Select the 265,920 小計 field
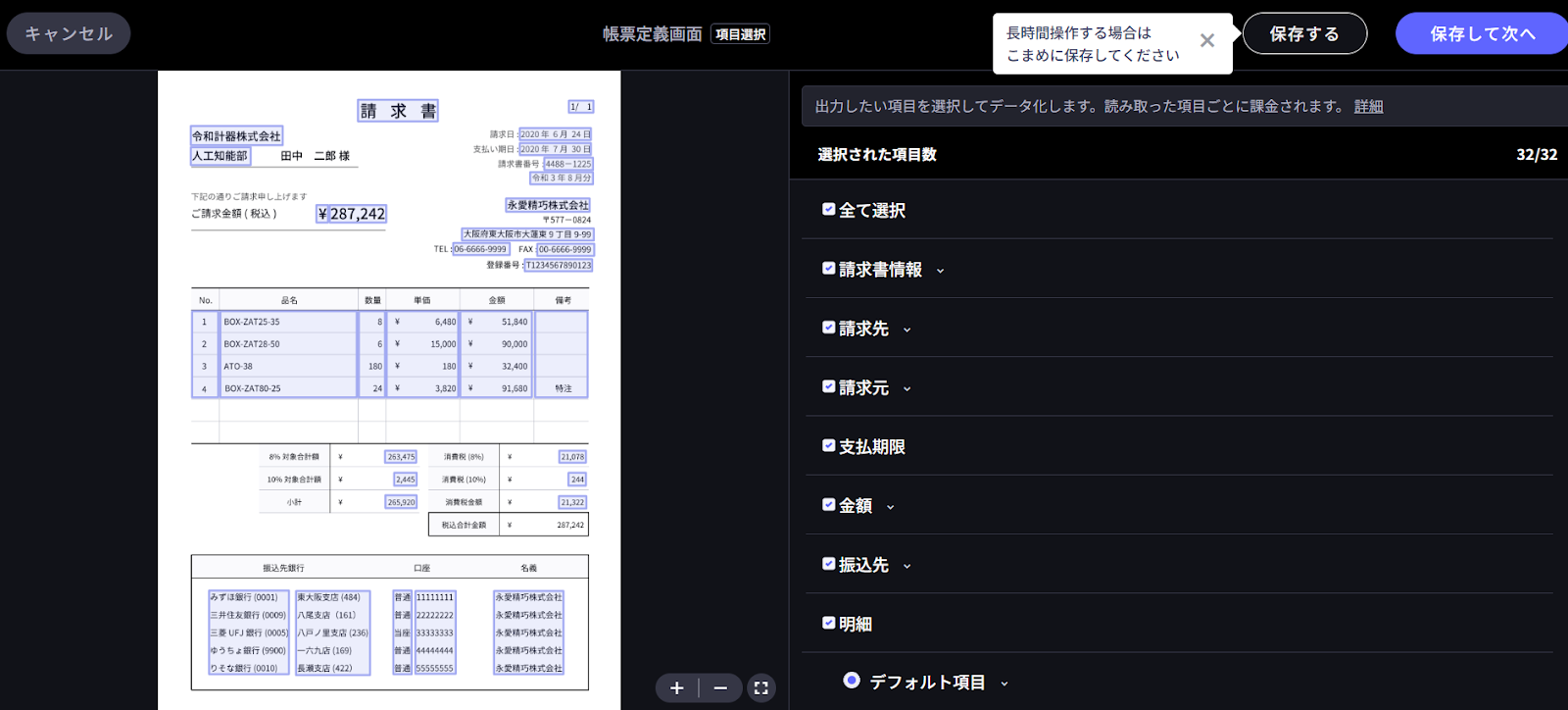The image size is (1568, 710). [401, 502]
